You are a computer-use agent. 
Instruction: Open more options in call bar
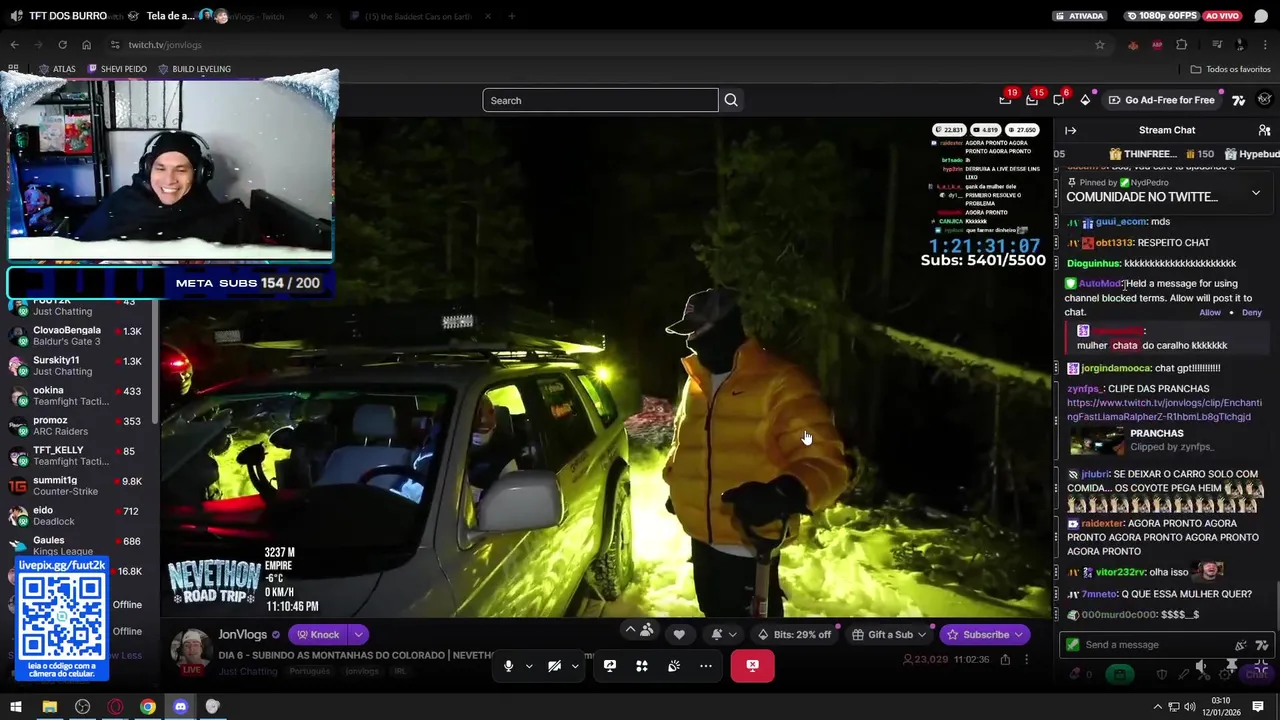coord(706,666)
